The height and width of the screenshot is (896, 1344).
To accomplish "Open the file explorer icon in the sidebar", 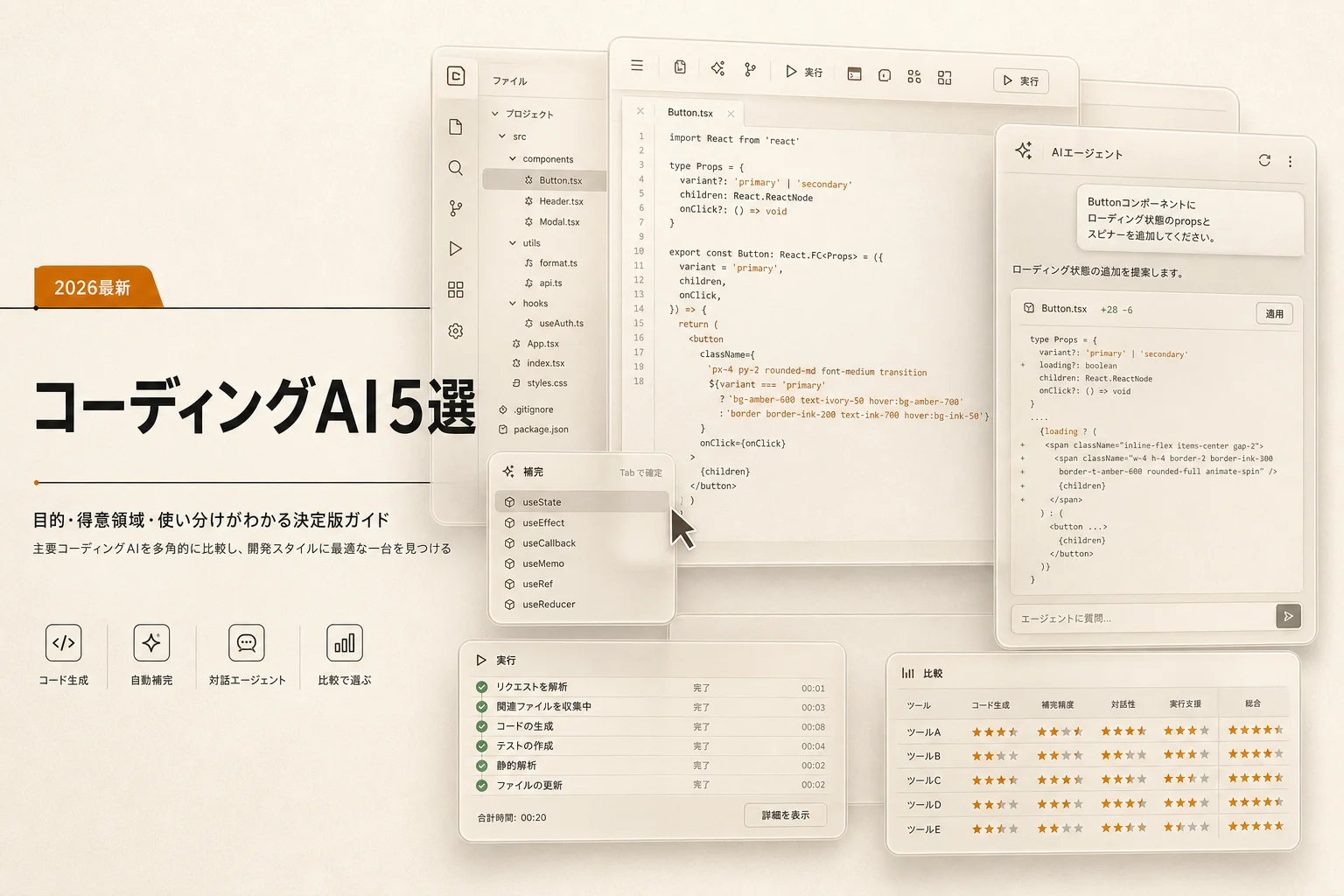I will point(456,127).
